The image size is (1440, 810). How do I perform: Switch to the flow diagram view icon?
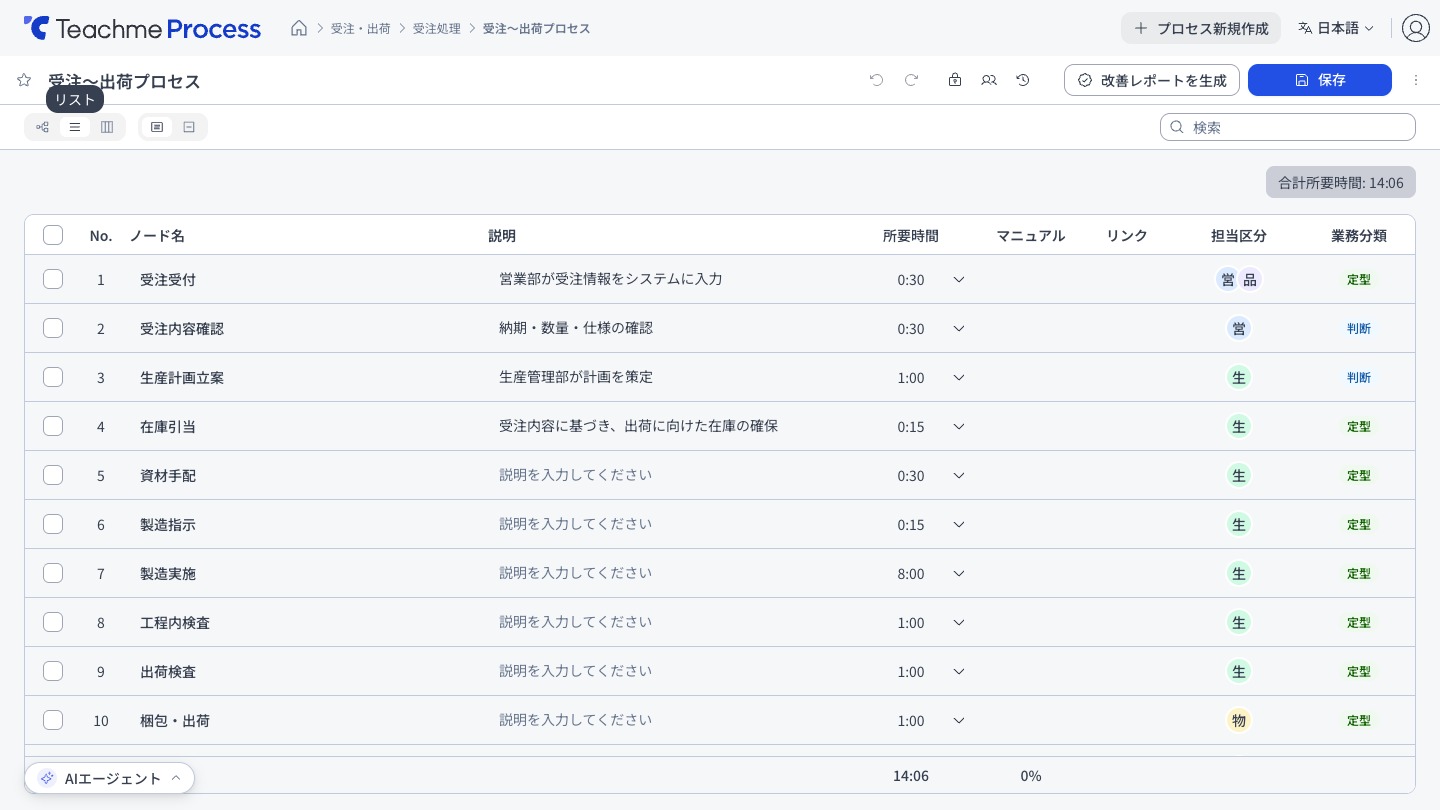[x=42, y=127]
